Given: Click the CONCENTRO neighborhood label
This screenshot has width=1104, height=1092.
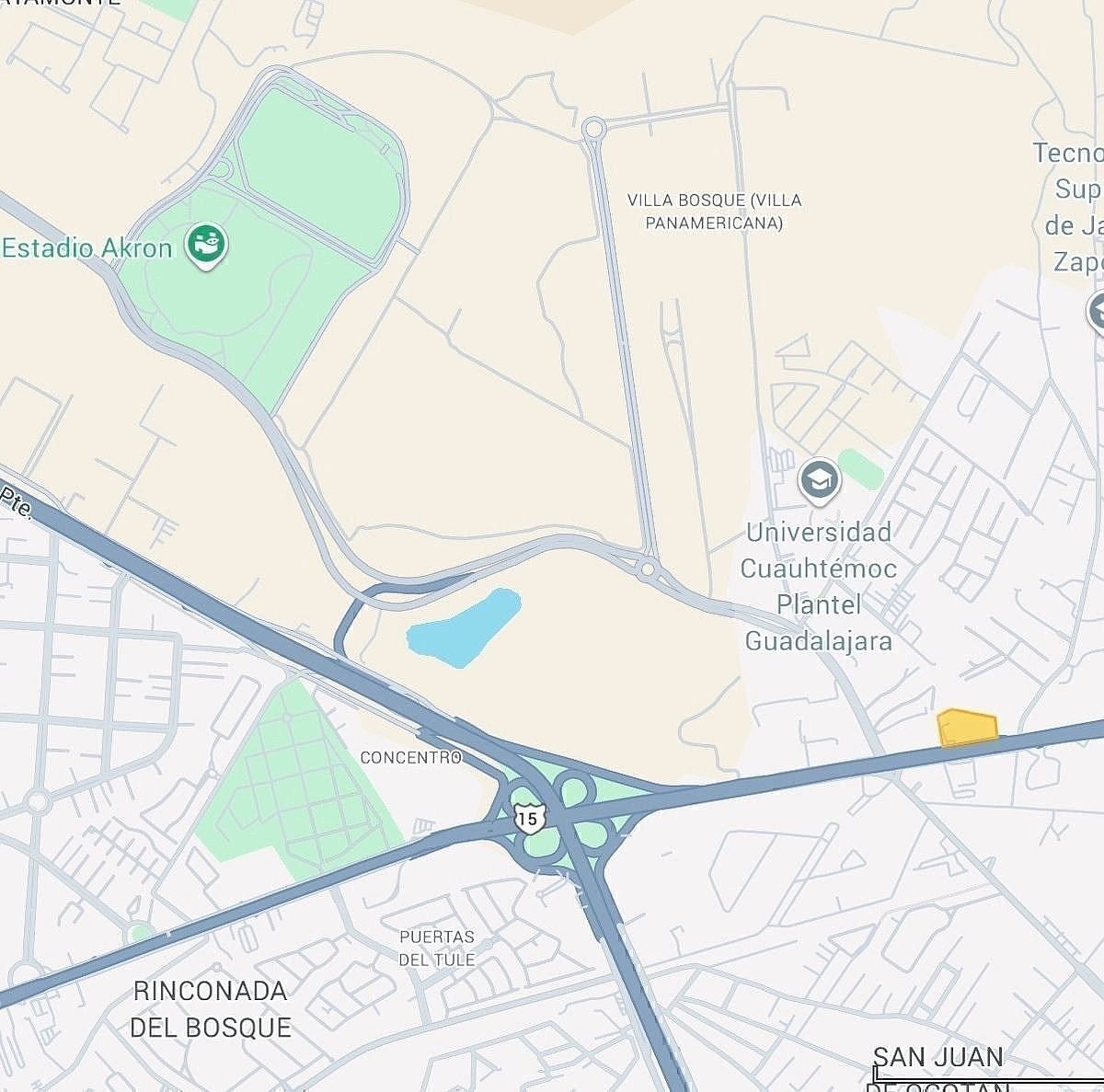Looking at the screenshot, I should [x=410, y=758].
